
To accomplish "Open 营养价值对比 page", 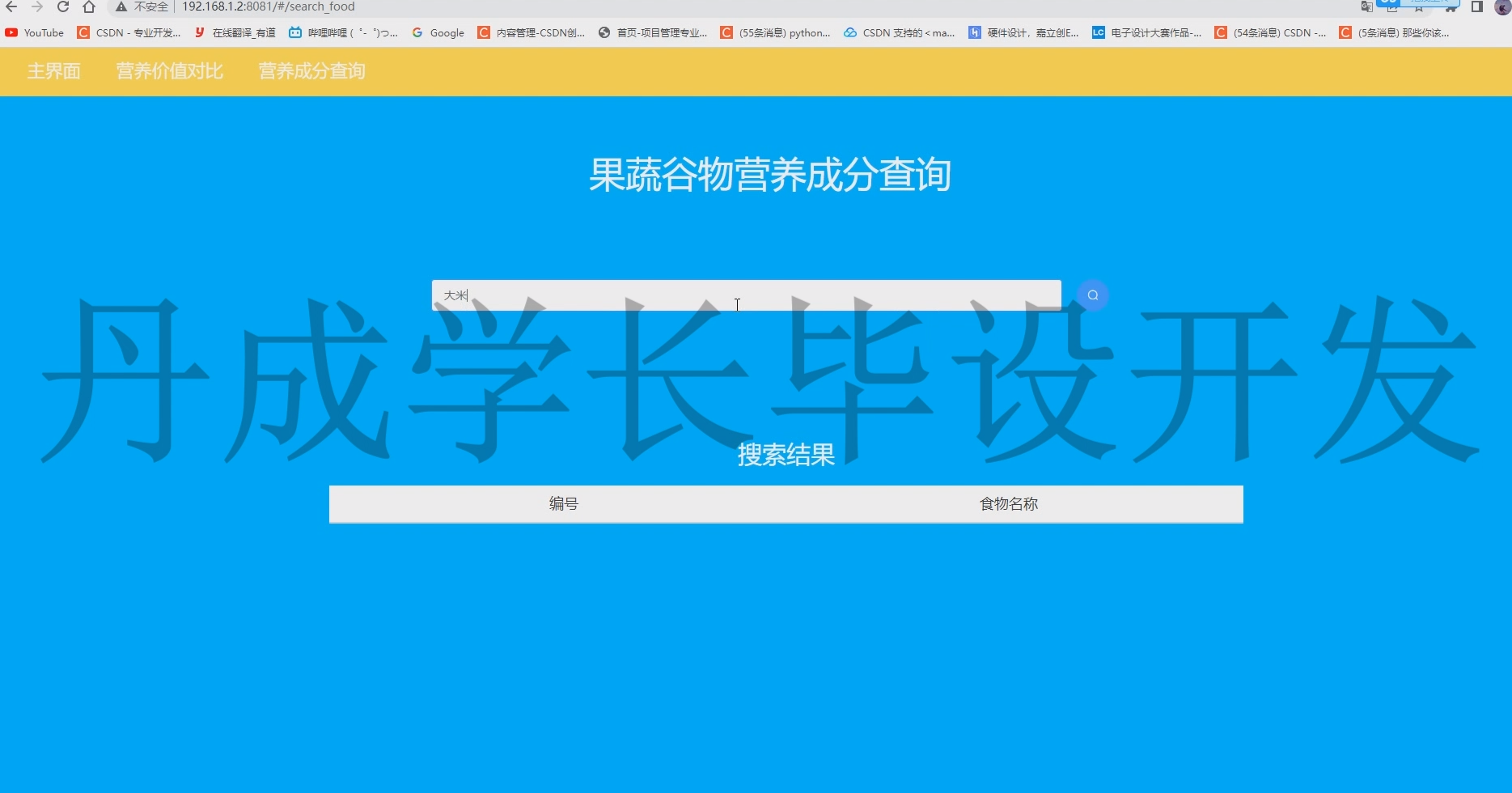I will pyautogui.click(x=168, y=71).
